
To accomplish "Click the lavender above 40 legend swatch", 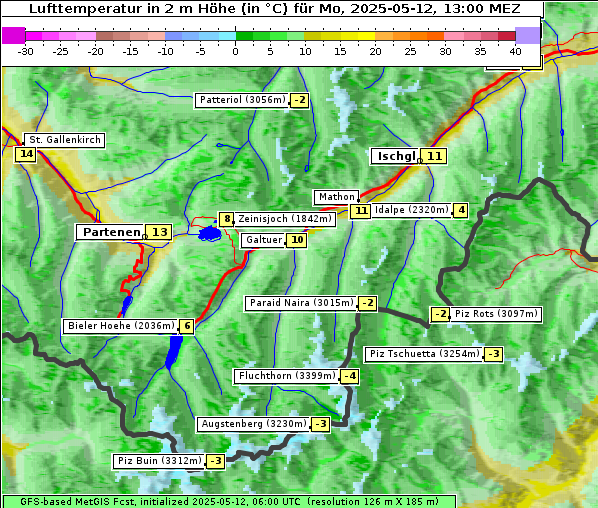I will (x=527, y=35).
